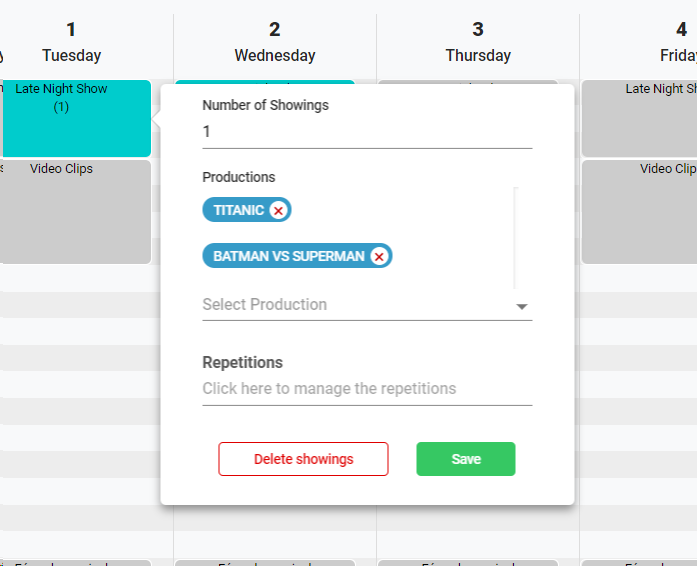Click the Productions list scrollbar
This screenshot has height=566, width=697.
coord(515,238)
